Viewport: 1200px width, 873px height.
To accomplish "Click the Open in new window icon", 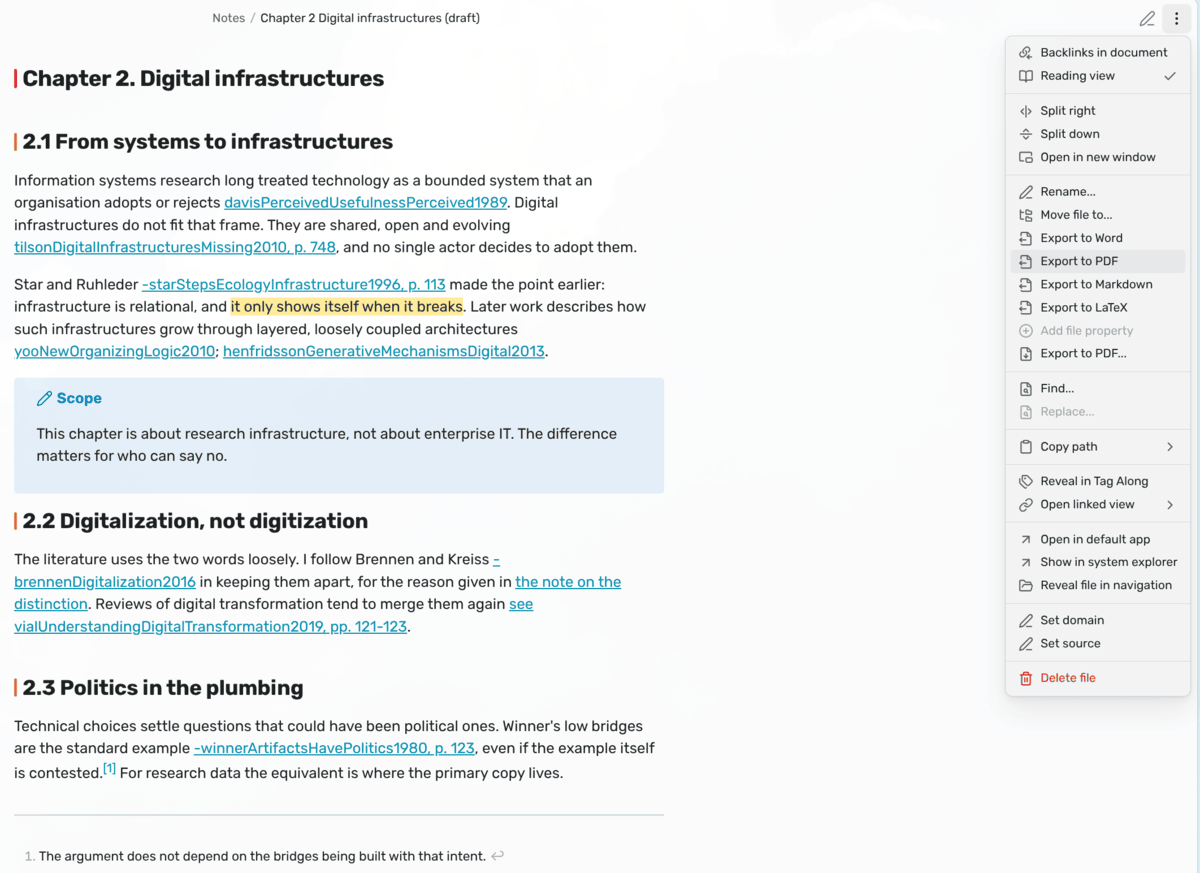I will [1025, 157].
